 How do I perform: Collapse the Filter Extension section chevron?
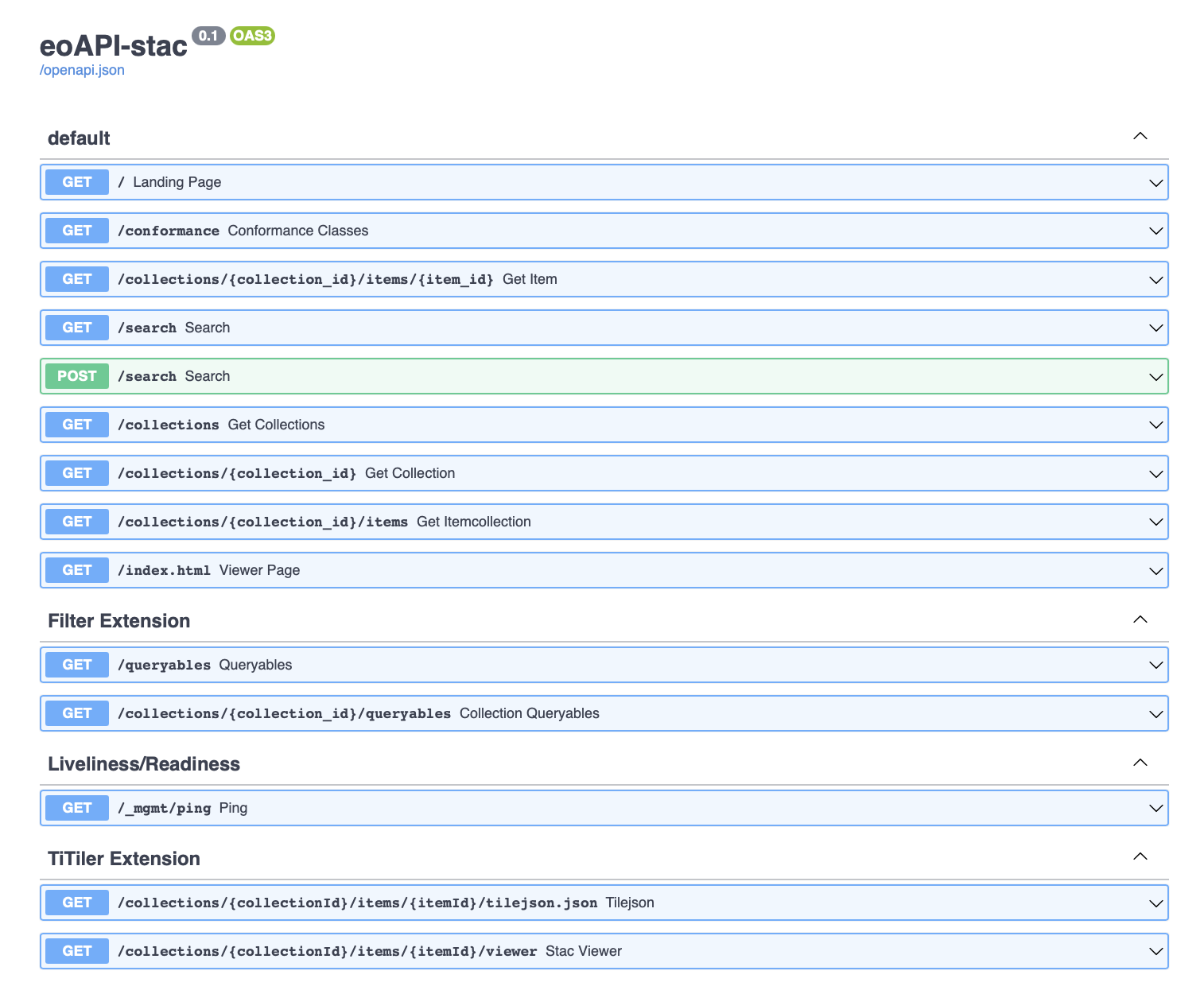(1140, 619)
